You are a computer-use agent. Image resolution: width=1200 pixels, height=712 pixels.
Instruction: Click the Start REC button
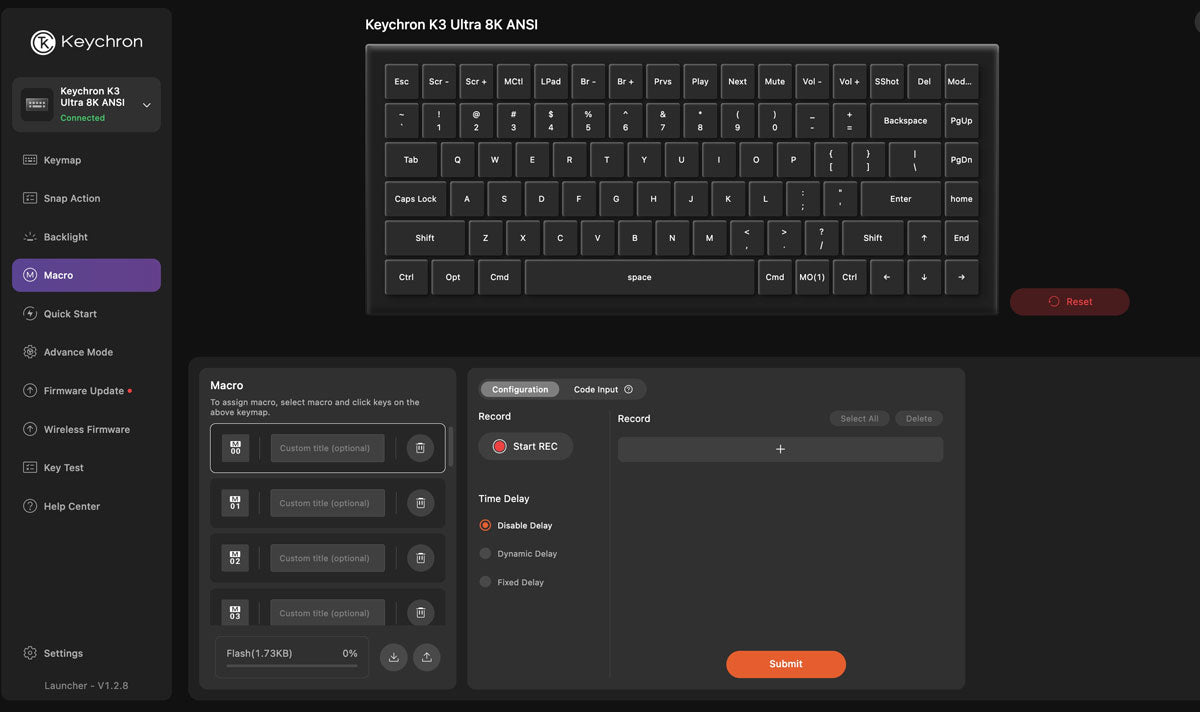click(525, 446)
